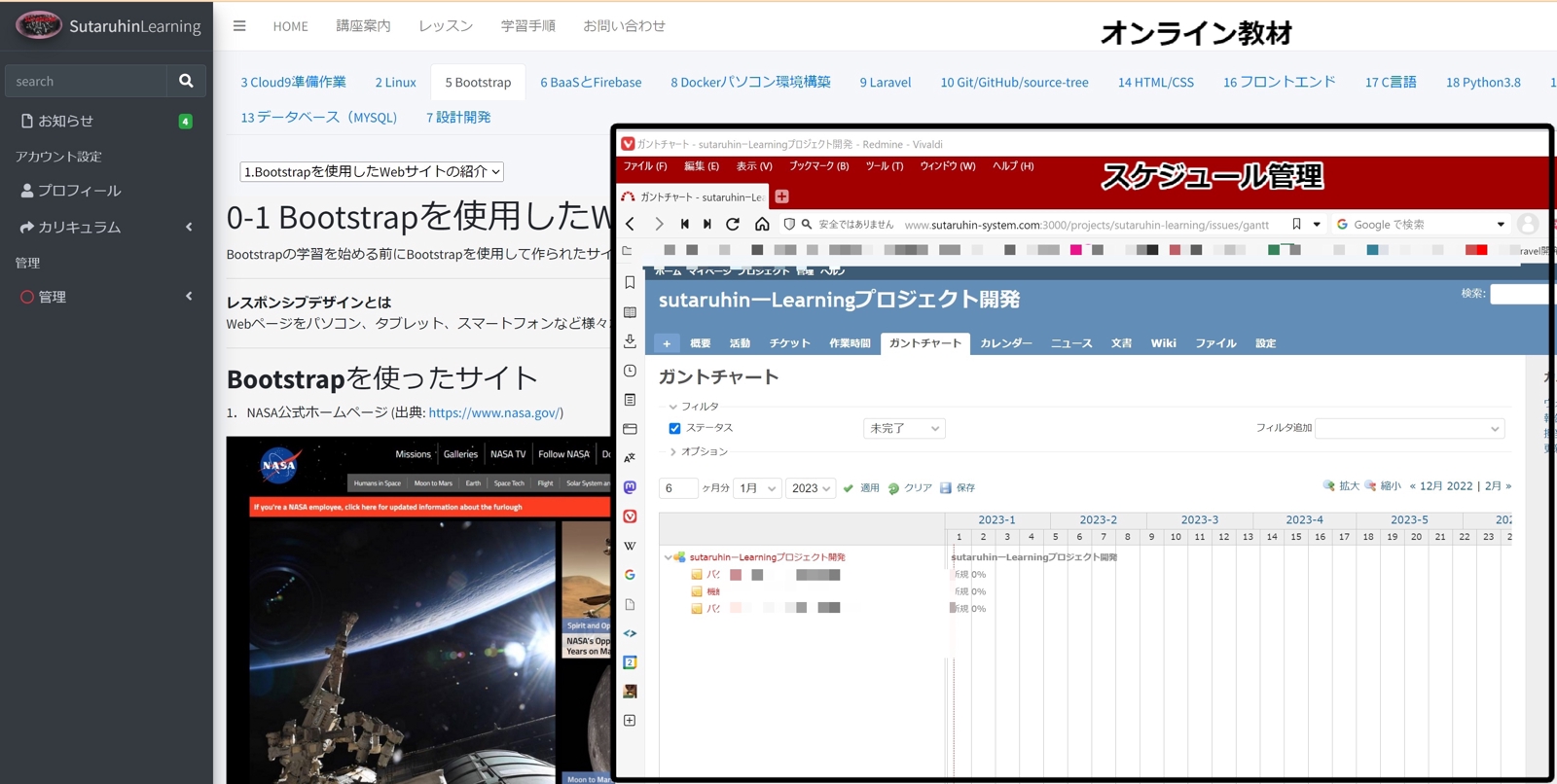The height and width of the screenshot is (784, 1557).
Task: Open a new tab in Vivaldi
Action: (781, 196)
